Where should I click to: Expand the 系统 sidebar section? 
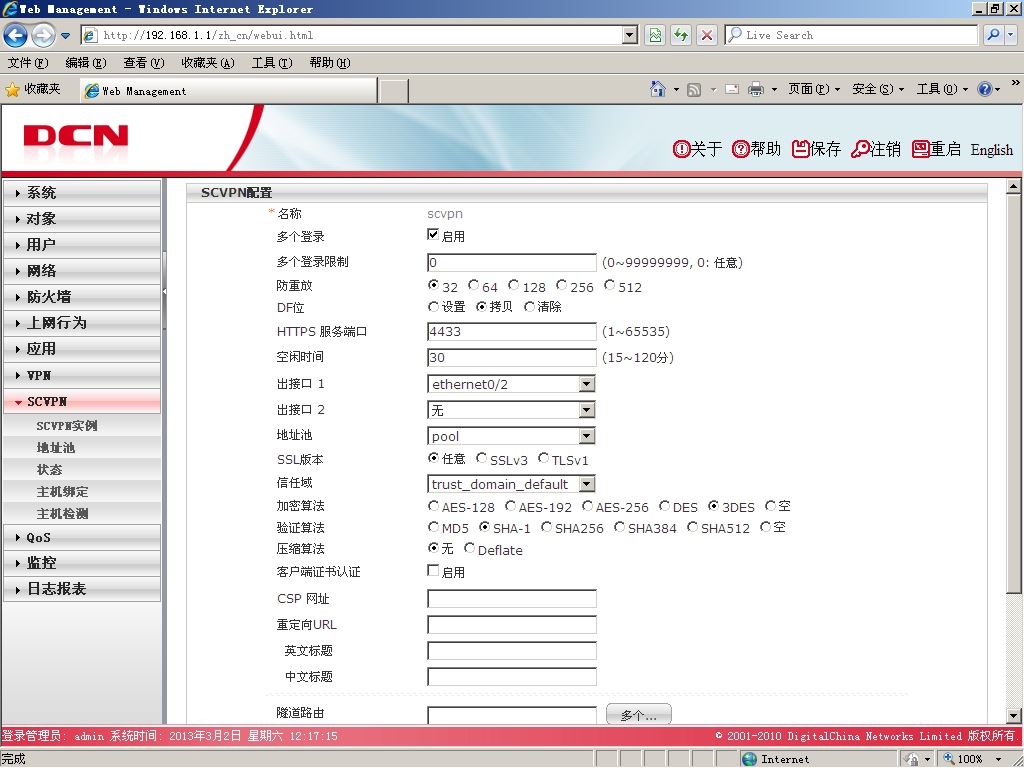point(82,193)
